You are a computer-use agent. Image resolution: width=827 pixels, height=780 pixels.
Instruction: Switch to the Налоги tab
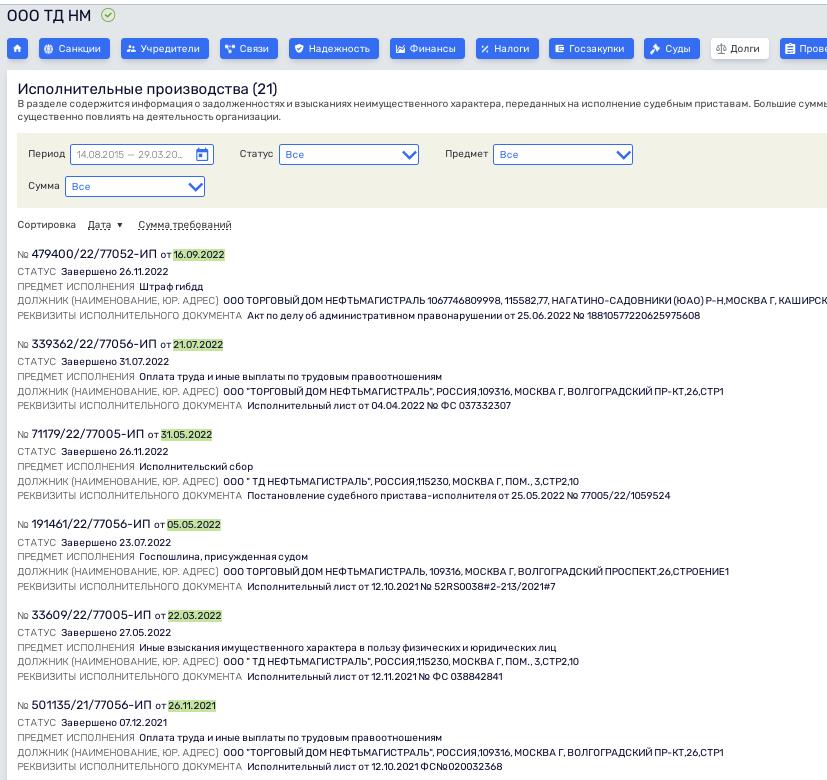pyautogui.click(x=507, y=49)
